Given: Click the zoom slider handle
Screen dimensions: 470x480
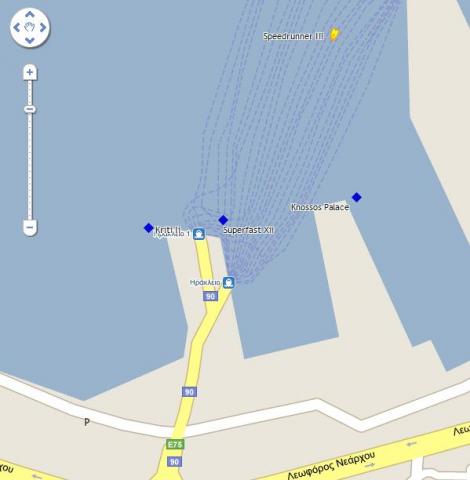Looking at the screenshot, I should tap(30, 109).
